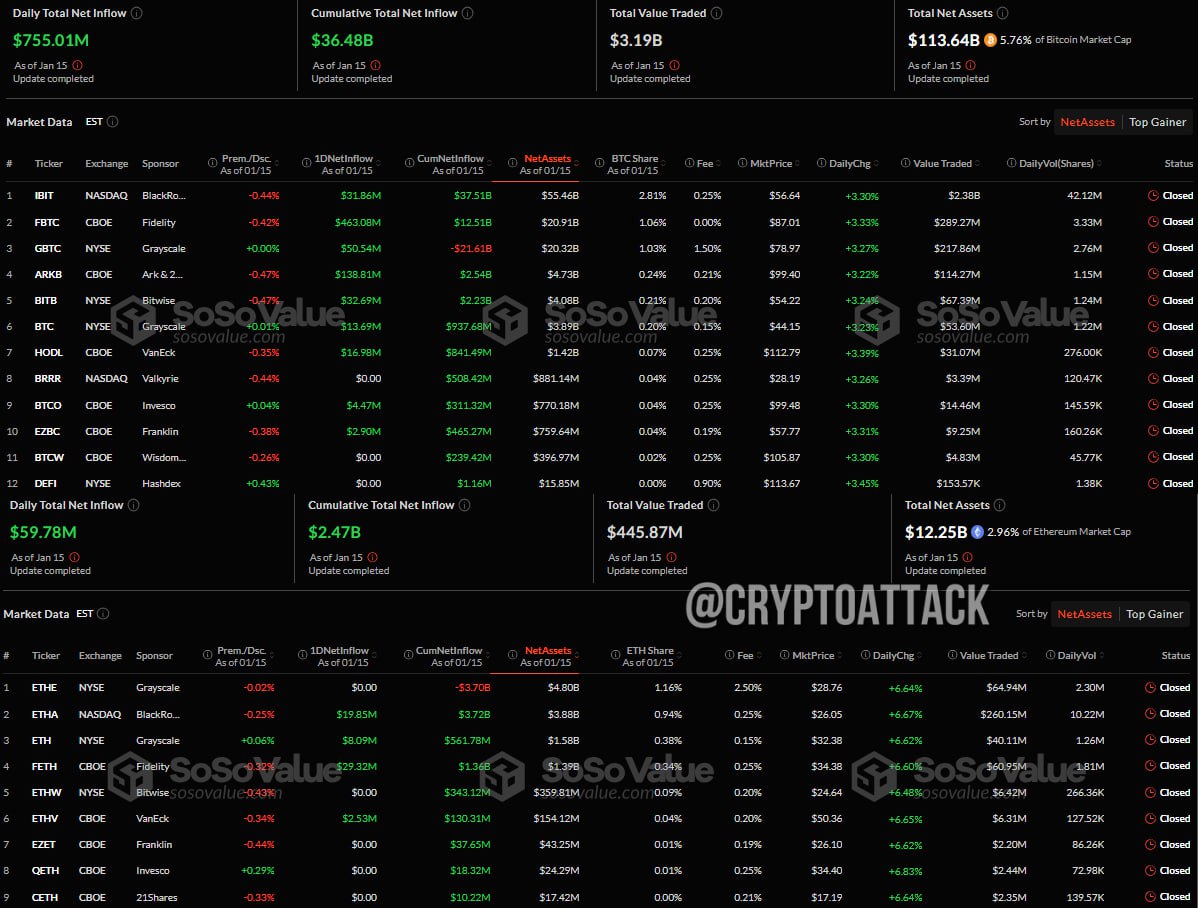Sort by Value Traded header in Ethereum table

point(989,656)
